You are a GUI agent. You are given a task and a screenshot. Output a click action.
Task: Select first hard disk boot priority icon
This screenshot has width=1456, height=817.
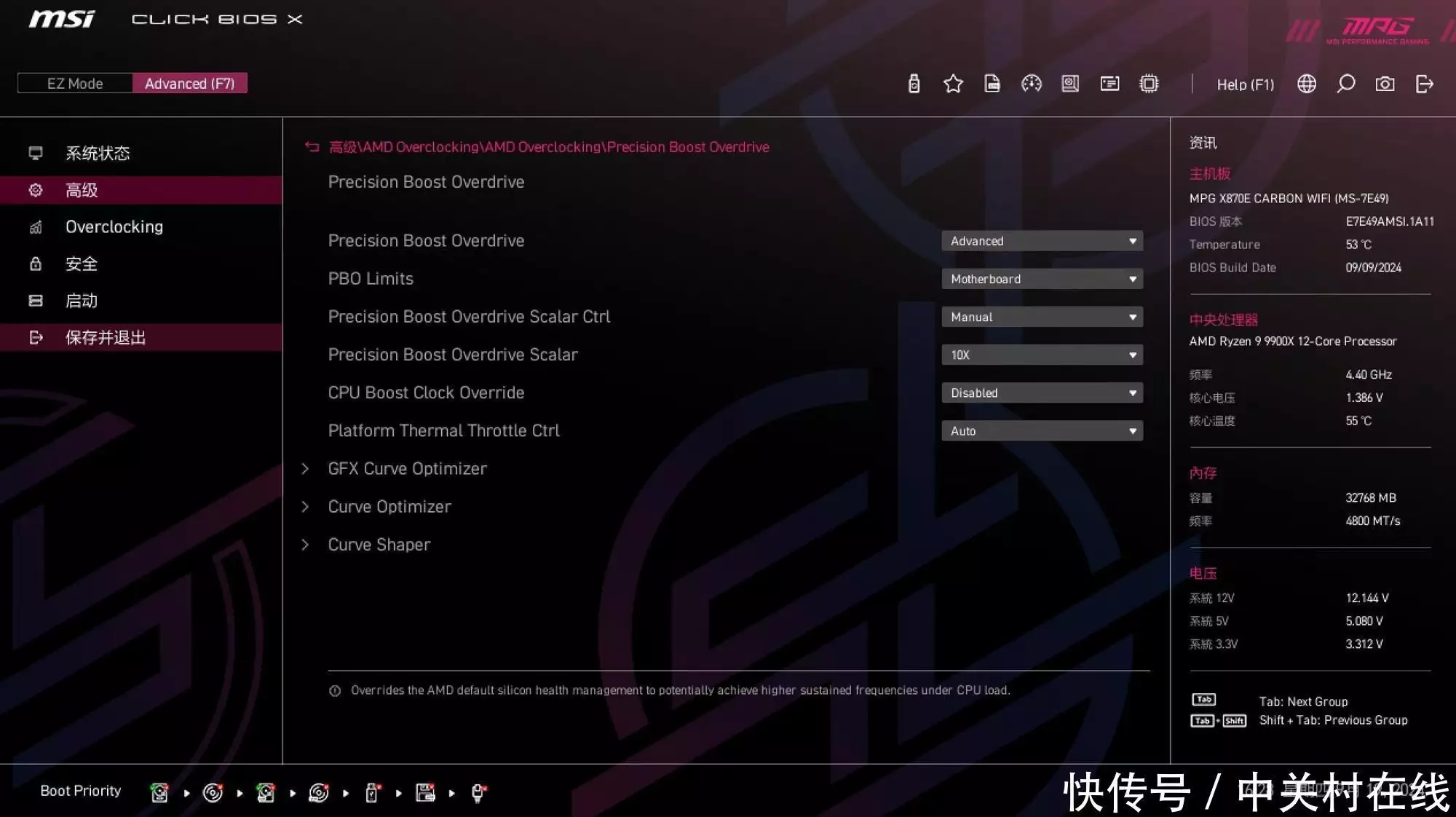click(159, 792)
